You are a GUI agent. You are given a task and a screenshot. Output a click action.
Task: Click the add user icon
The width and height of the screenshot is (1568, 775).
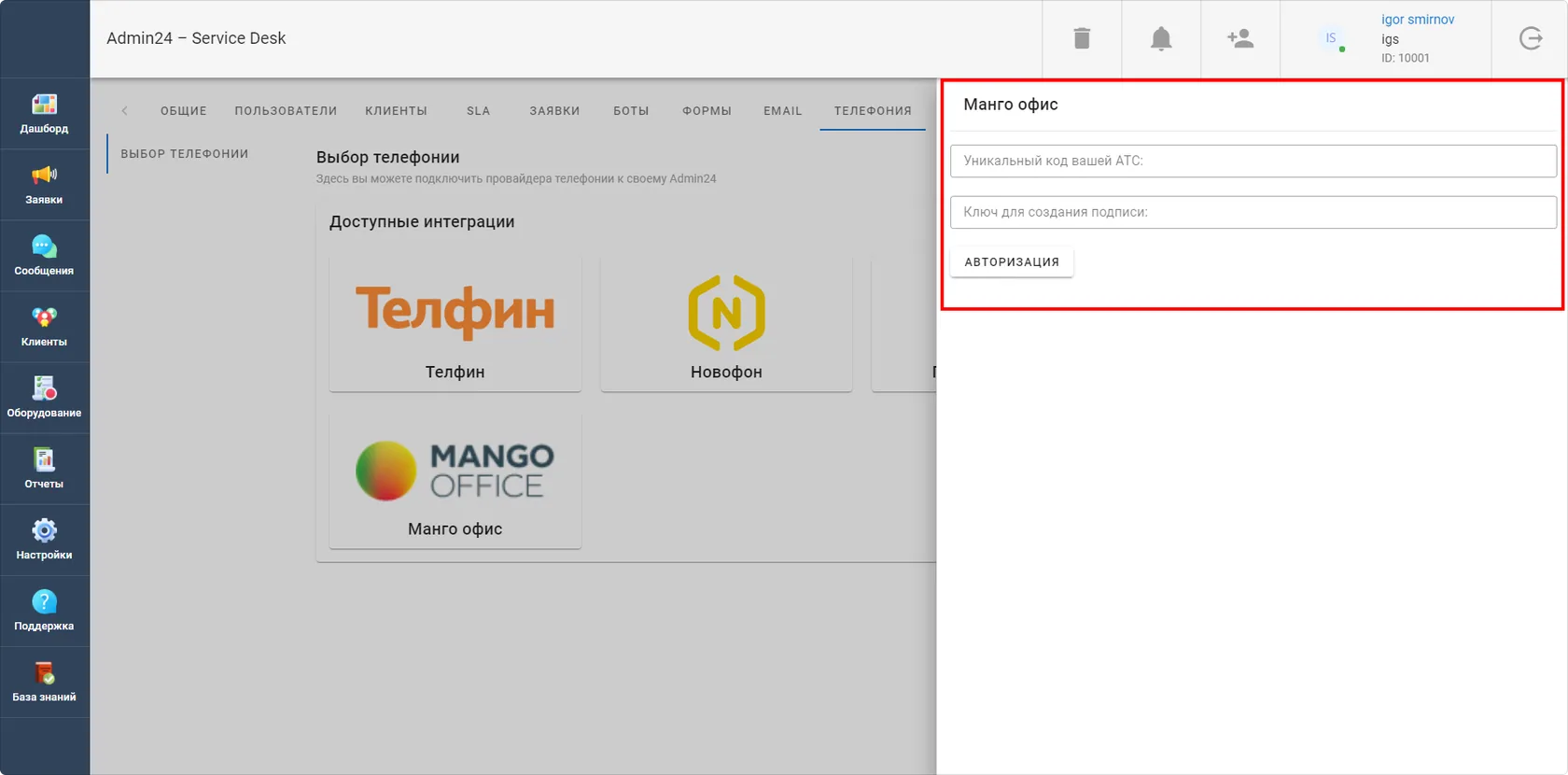pyautogui.click(x=1240, y=38)
